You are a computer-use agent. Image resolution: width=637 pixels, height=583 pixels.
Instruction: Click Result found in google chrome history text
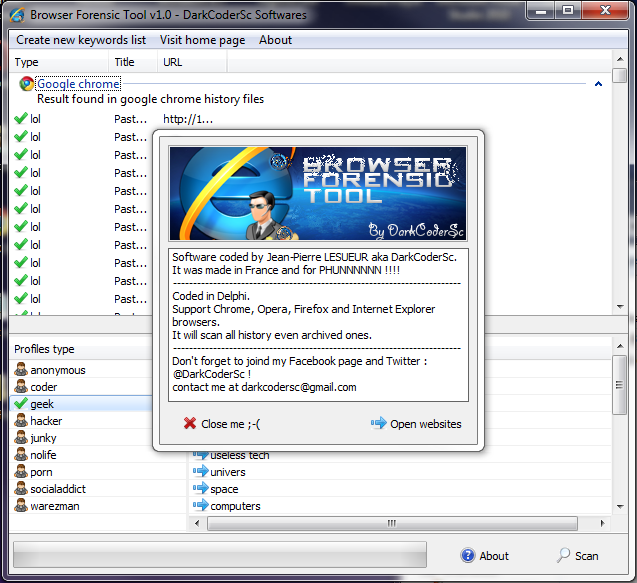click(150, 99)
